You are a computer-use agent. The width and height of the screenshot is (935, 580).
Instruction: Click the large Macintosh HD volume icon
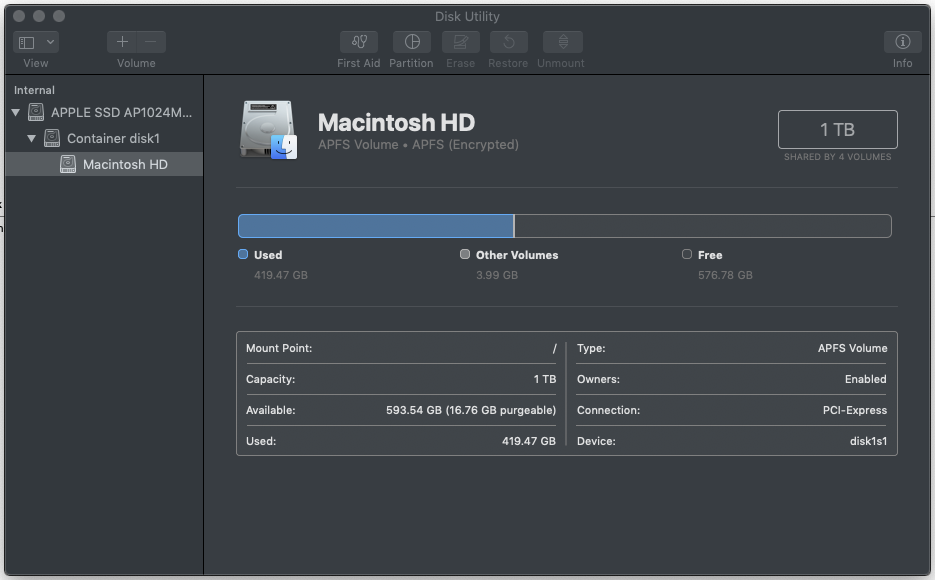click(x=268, y=130)
